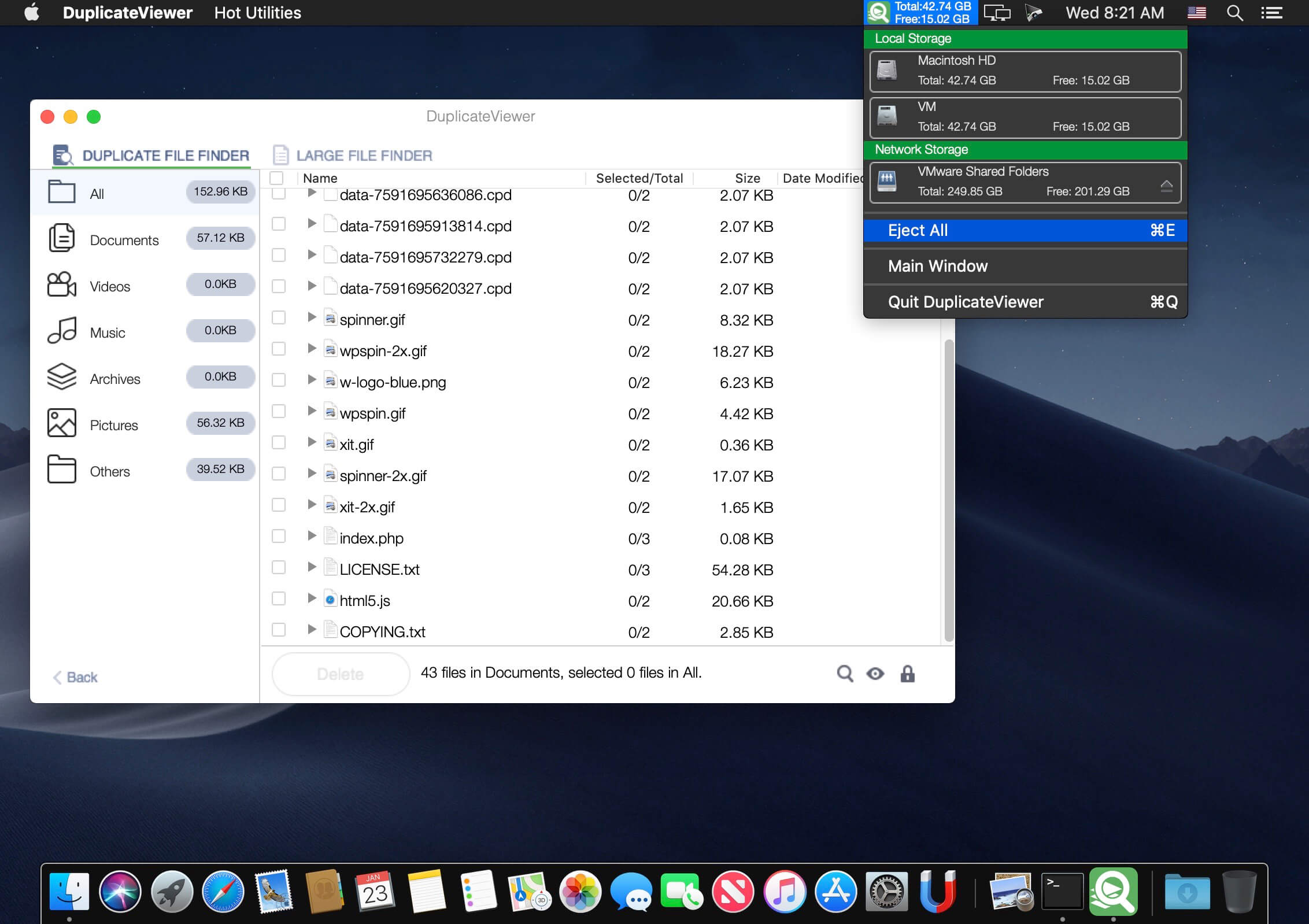Image resolution: width=1309 pixels, height=924 pixels.
Task: Select the Videos category icon in sidebar
Action: point(62,284)
